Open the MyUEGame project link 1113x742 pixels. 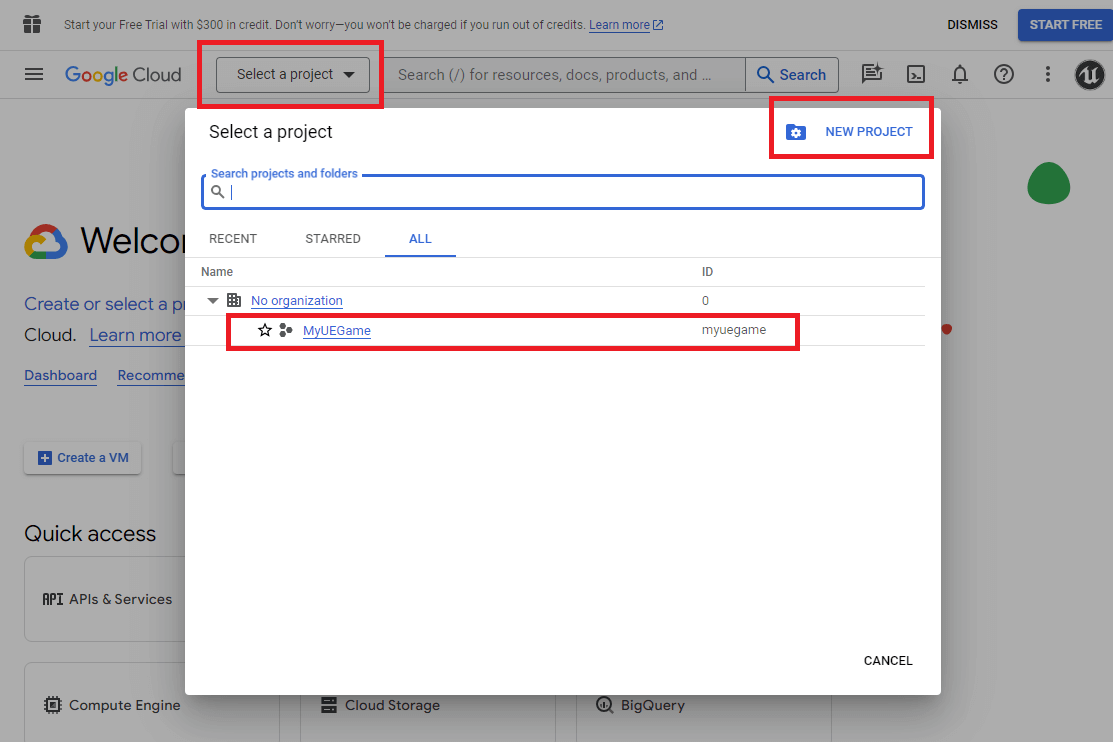point(336,330)
